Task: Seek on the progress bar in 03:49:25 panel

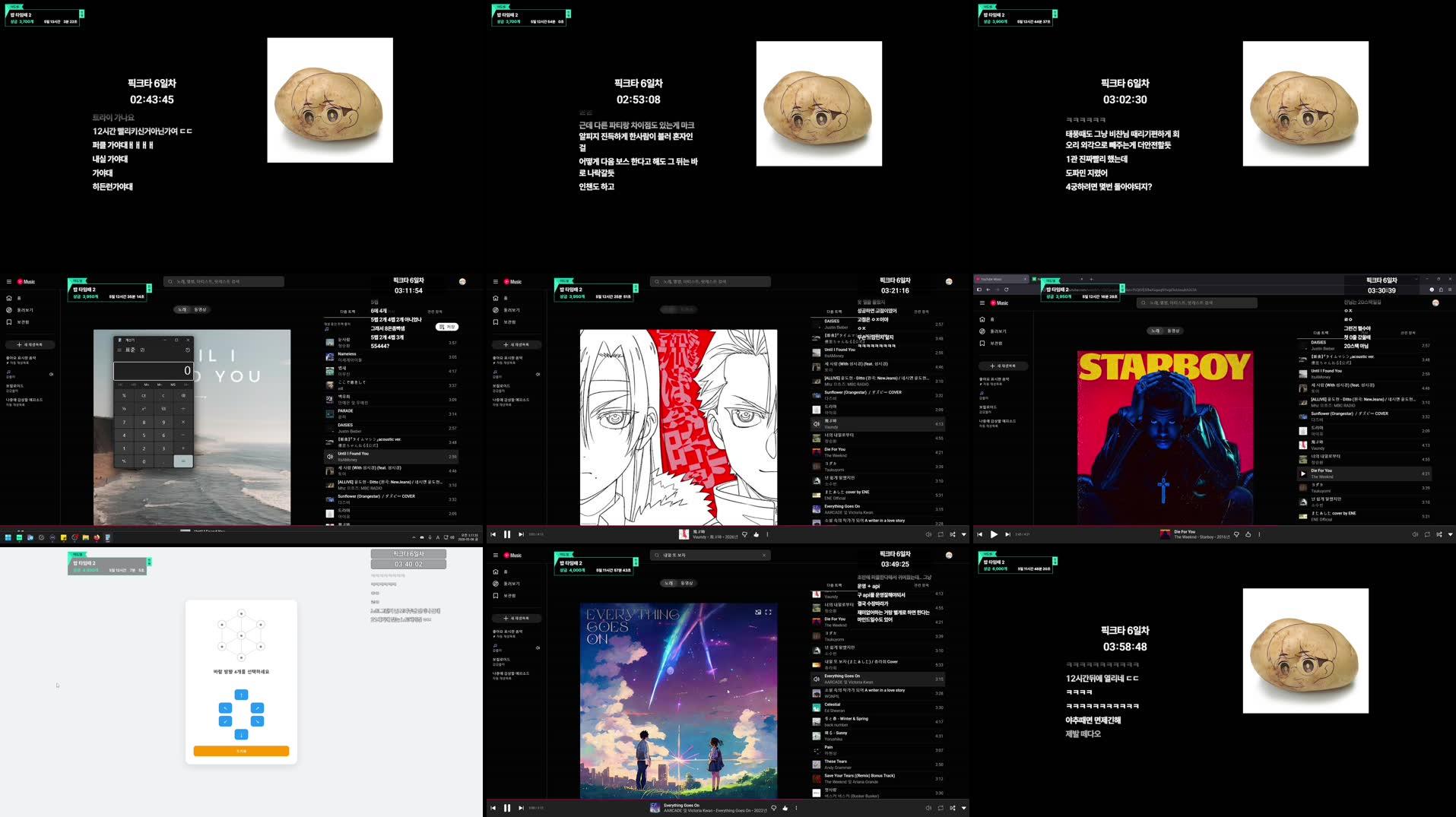Action: [728, 799]
